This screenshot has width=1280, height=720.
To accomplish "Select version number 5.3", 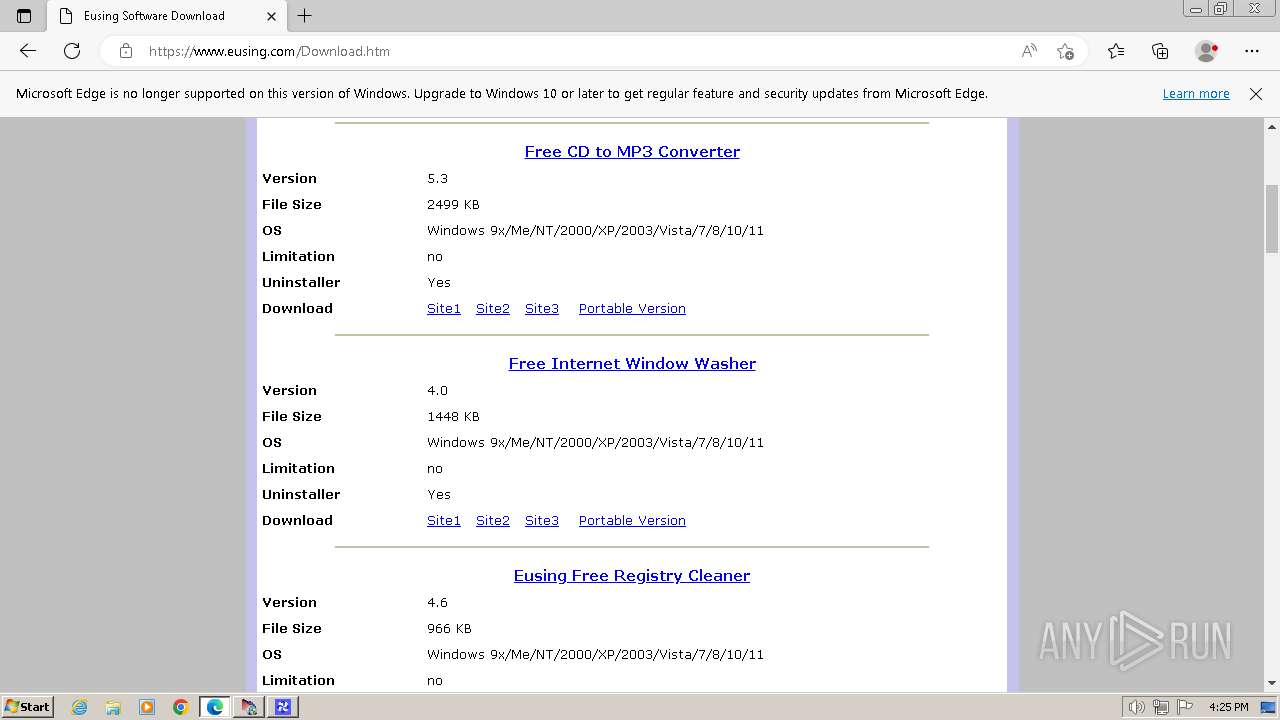I will click(437, 179).
